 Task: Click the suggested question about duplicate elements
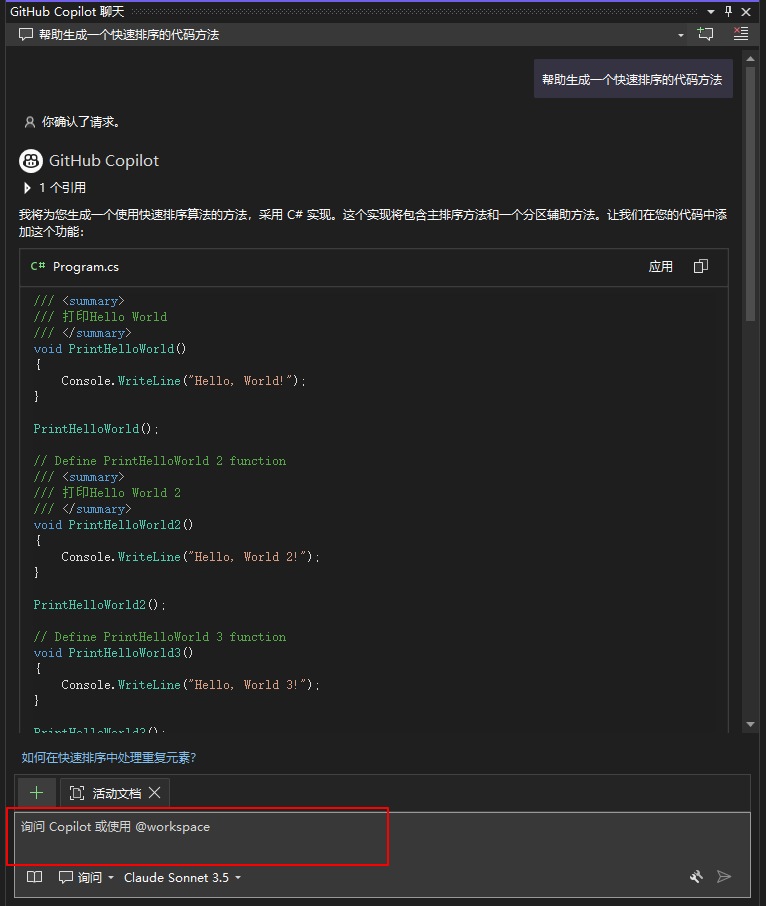[x=109, y=758]
